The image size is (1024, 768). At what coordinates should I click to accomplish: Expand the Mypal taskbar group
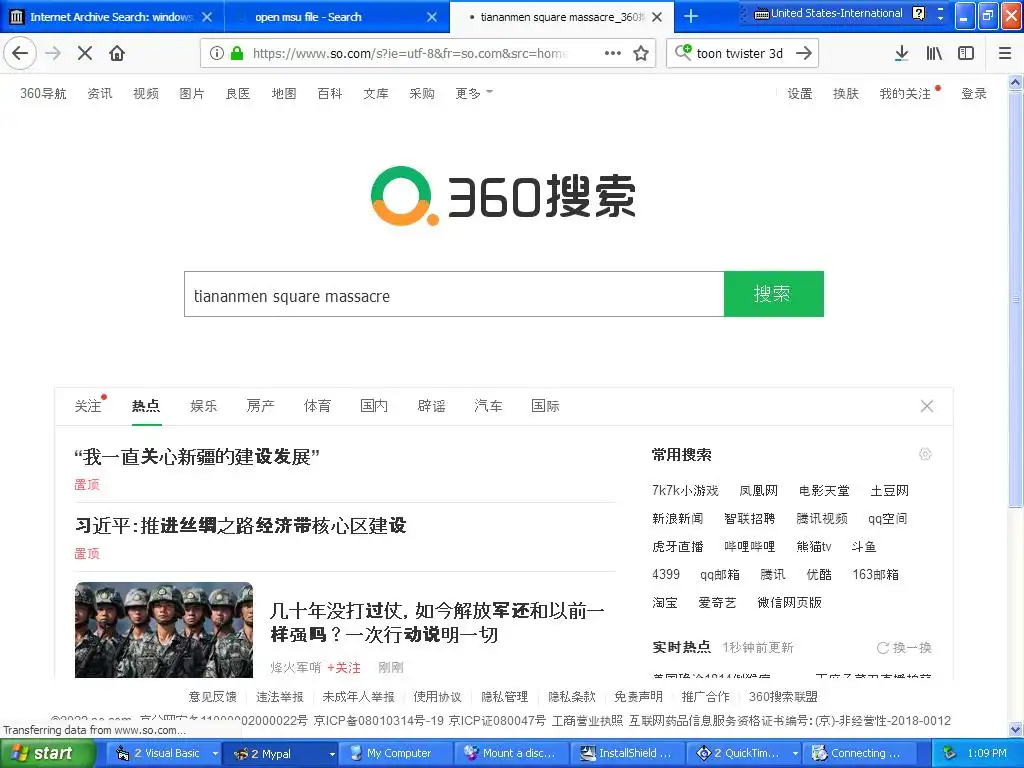332,754
